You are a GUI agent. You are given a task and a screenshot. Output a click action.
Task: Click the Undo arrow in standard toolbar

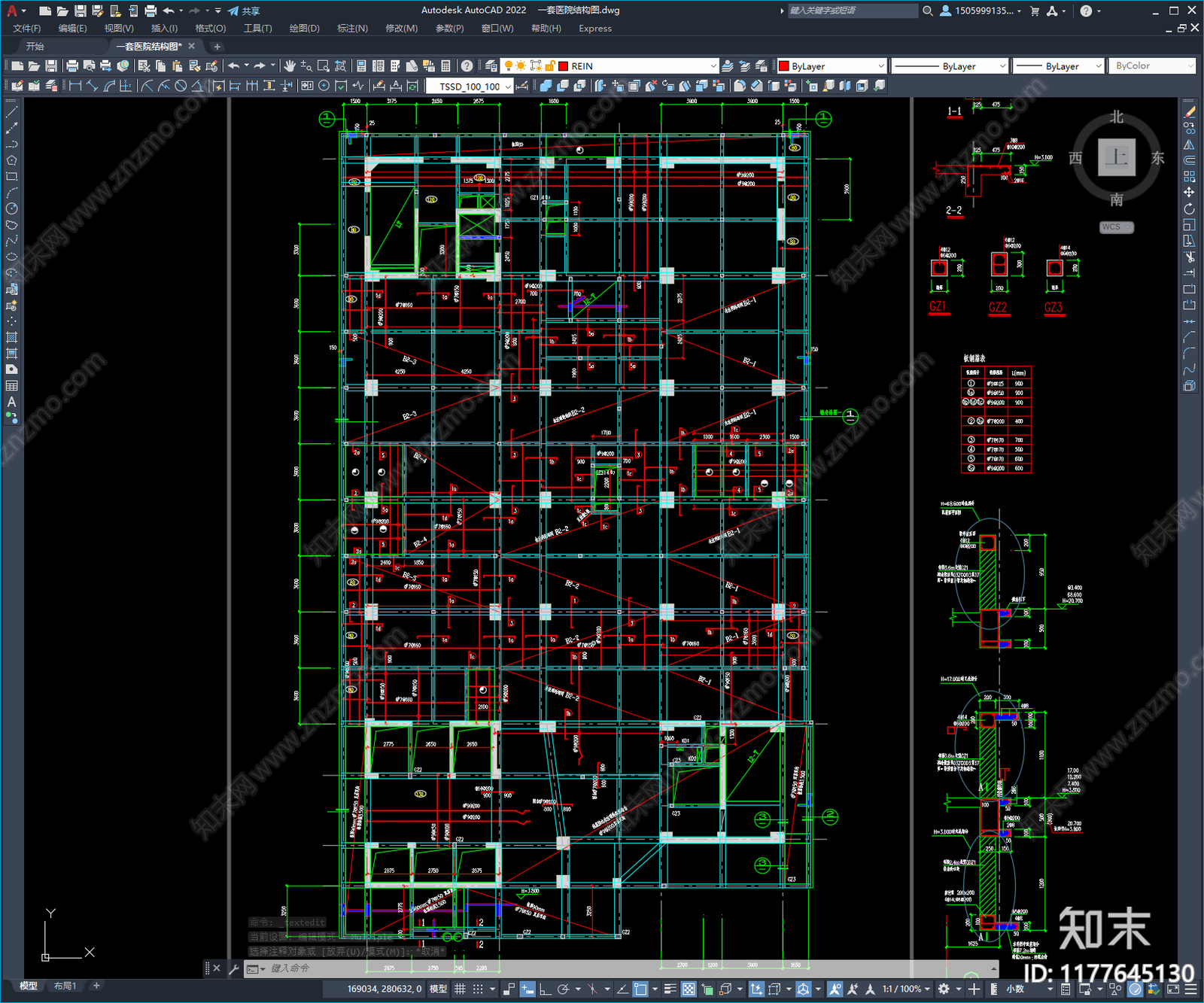click(x=234, y=66)
